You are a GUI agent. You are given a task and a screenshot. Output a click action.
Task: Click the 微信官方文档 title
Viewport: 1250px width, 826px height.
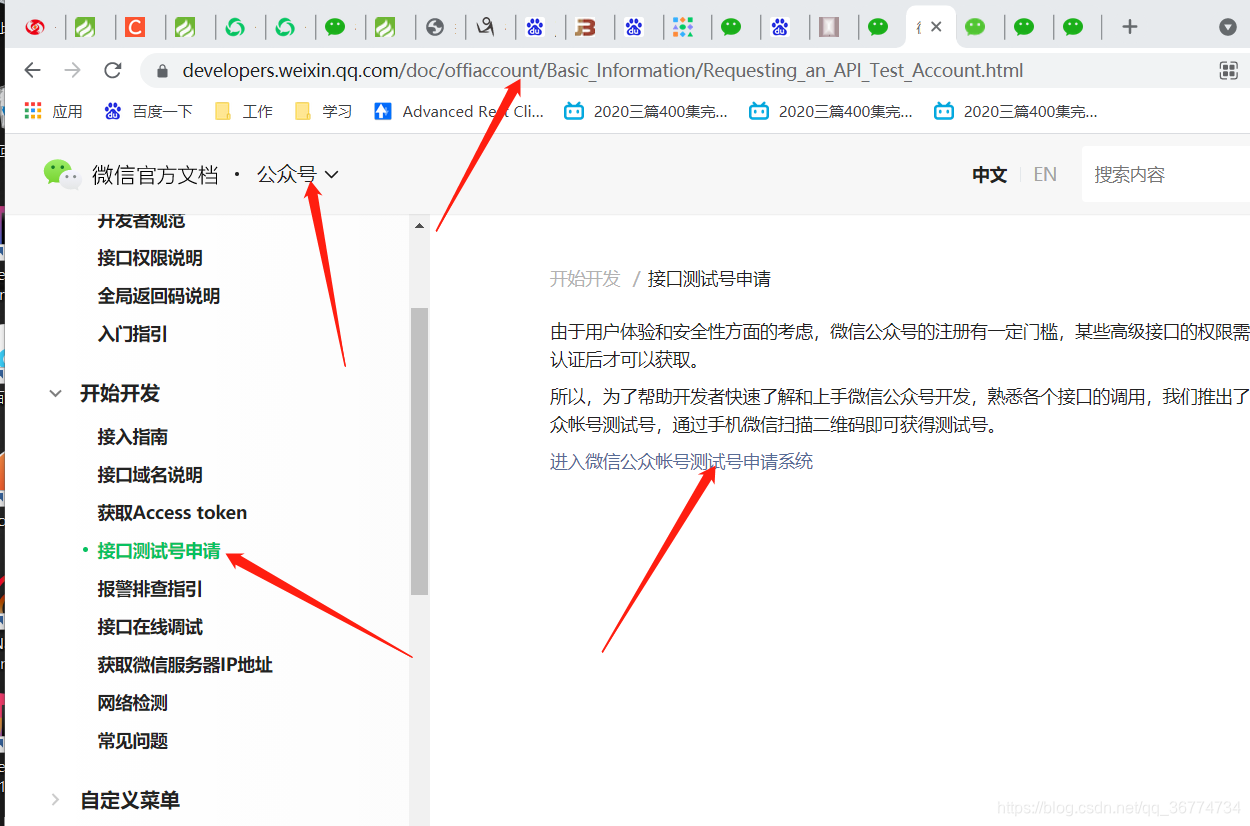point(155,175)
